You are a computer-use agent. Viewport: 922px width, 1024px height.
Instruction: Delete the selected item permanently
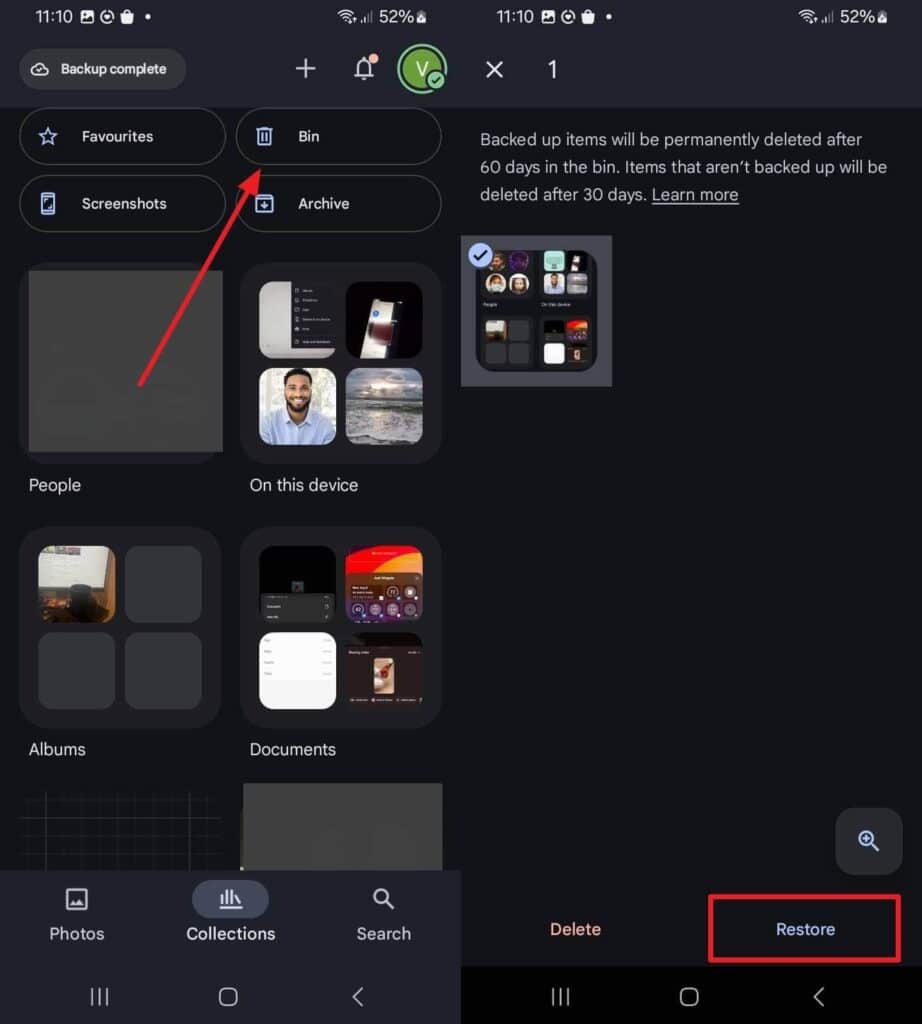tap(575, 929)
